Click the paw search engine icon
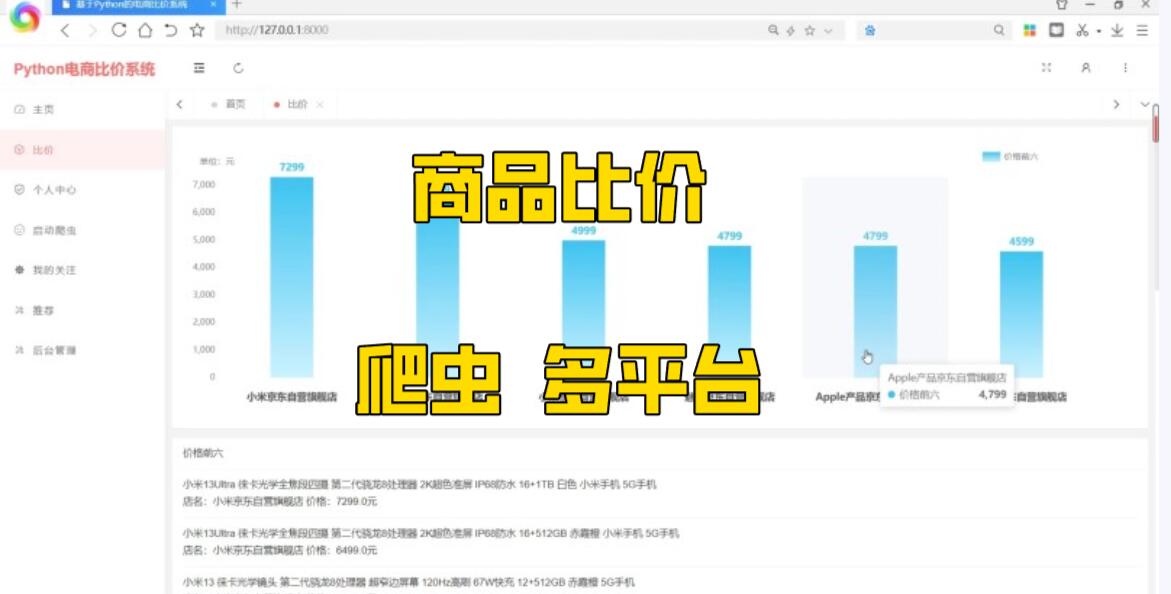 (x=870, y=31)
